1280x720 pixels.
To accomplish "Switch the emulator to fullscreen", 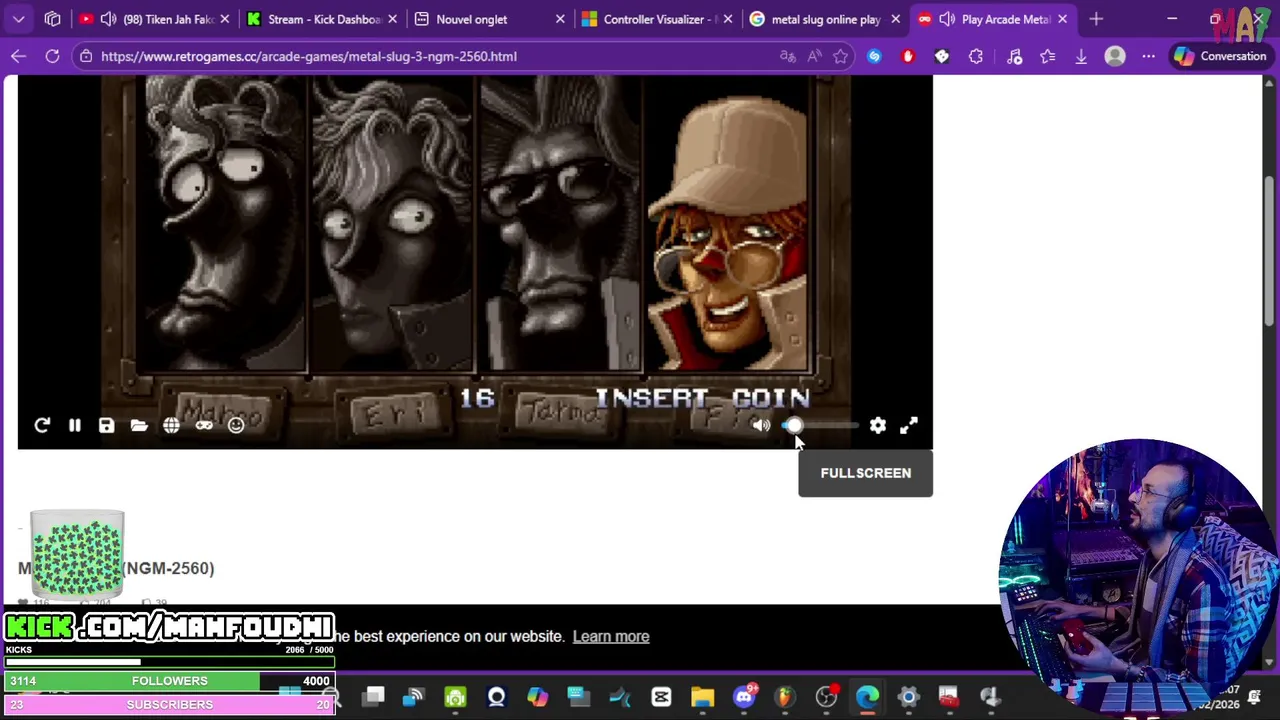I will [908, 426].
